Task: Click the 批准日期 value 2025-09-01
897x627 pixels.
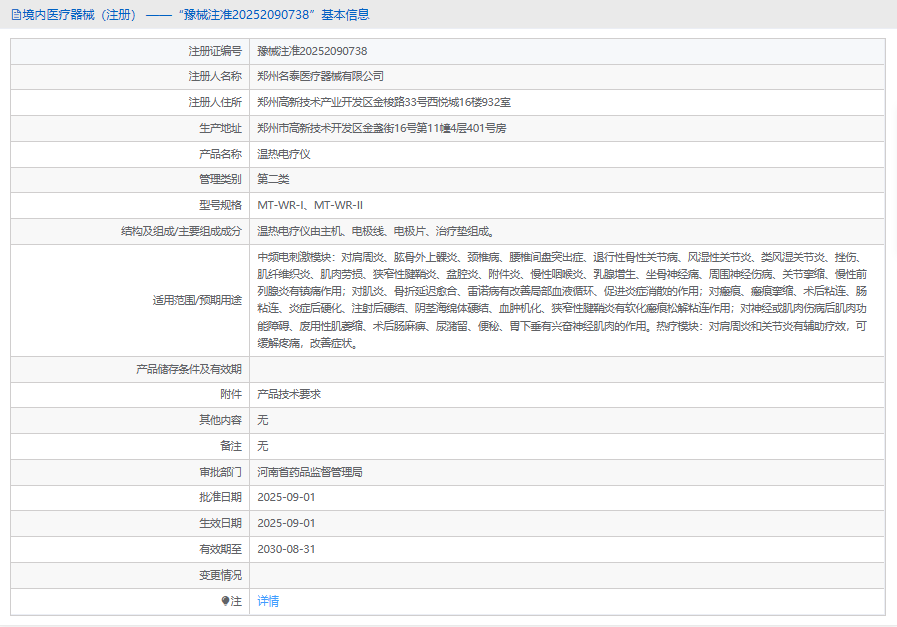Action: (x=286, y=497)
